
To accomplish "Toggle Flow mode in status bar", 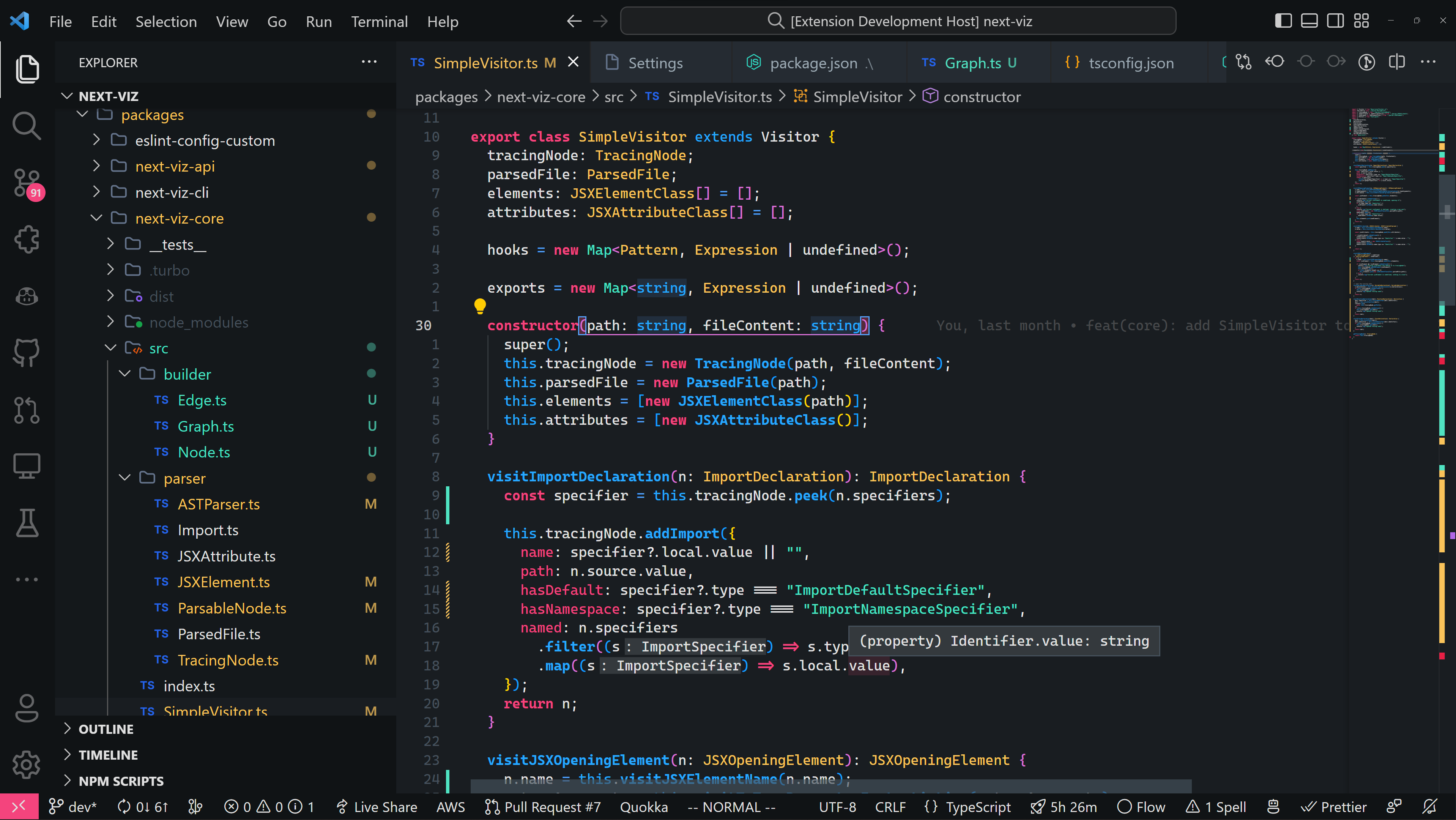I will pyautogui.click(x=1142, y=806).
